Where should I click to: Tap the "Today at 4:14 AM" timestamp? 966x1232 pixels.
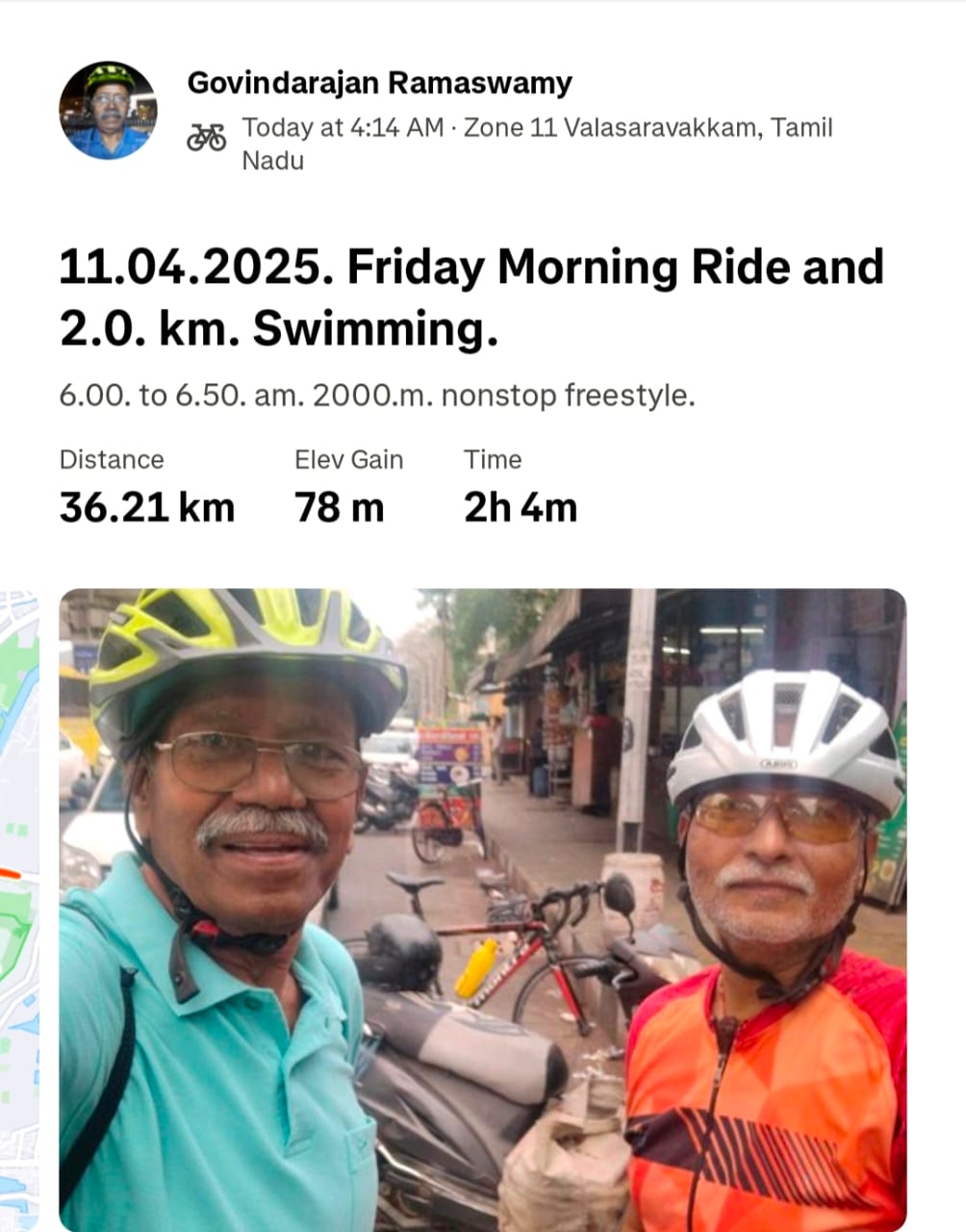343,128
